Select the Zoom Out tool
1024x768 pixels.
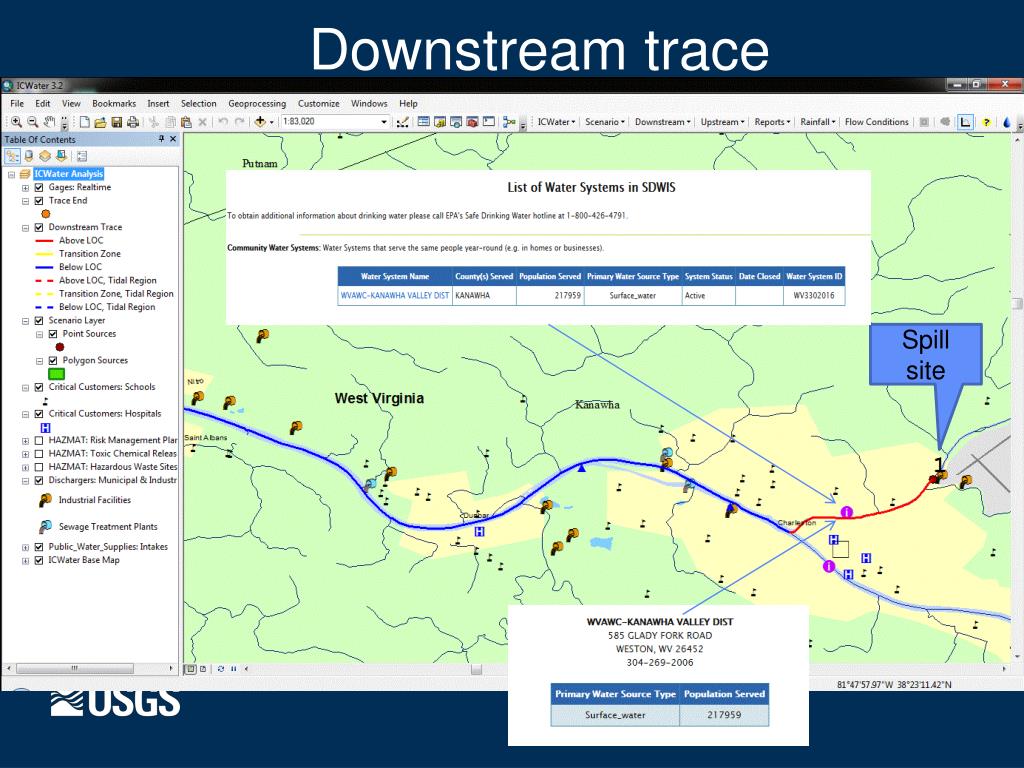[x=33, y=122]
